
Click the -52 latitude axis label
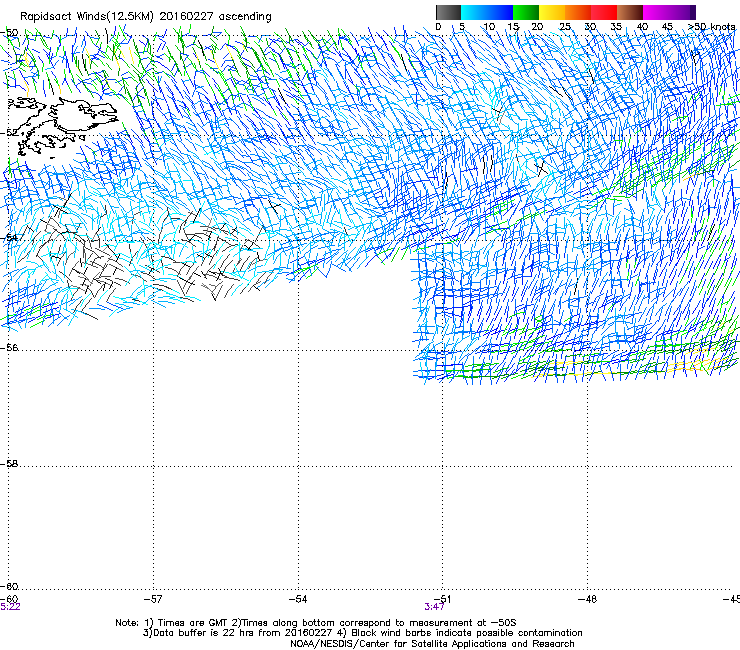point(9,133)
